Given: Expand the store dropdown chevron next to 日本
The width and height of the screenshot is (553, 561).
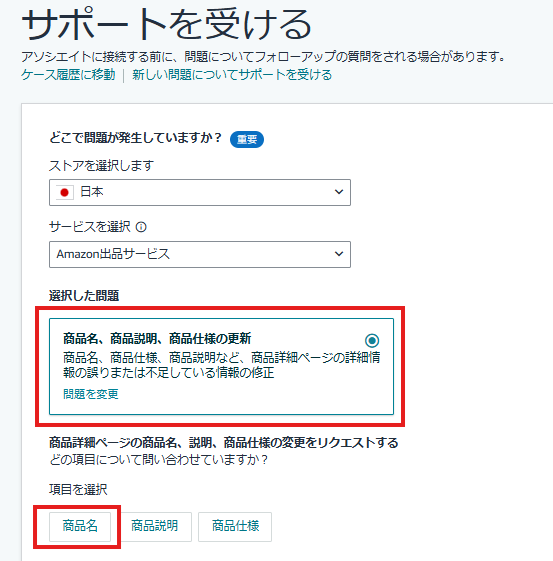Looking at the screenshot, I should point(339,192).
